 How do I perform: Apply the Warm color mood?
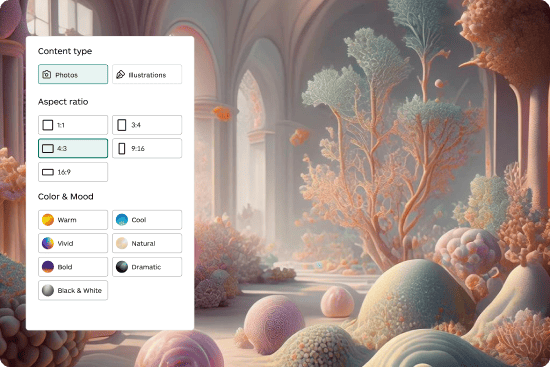pyautogui.click(x=73, y=220)
